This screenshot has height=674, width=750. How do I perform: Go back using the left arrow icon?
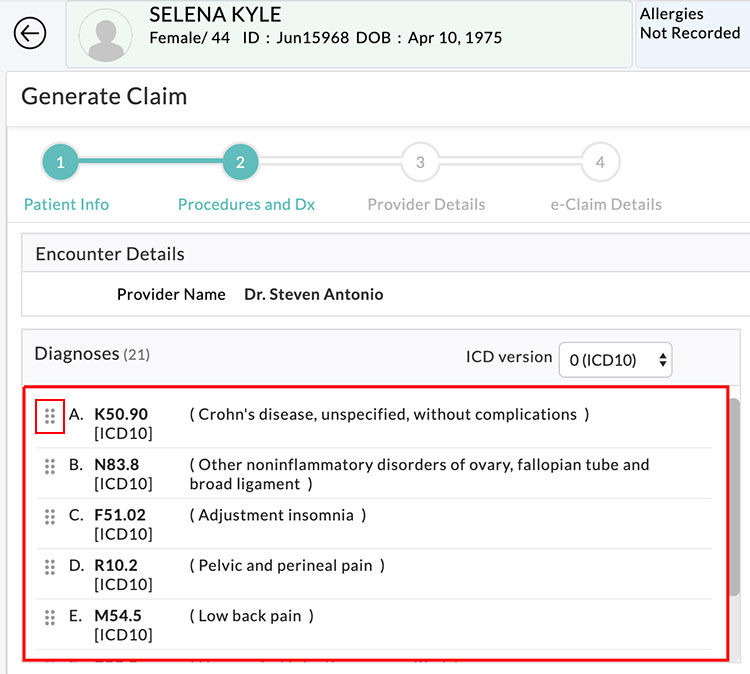(30, 33)
